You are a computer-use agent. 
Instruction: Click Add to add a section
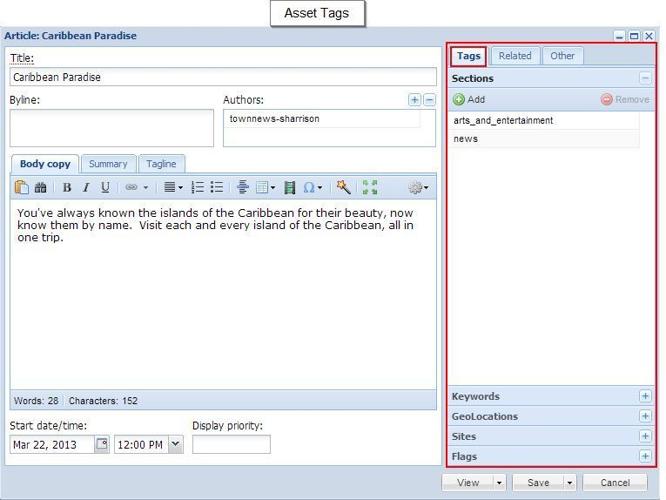click(469, 99)
